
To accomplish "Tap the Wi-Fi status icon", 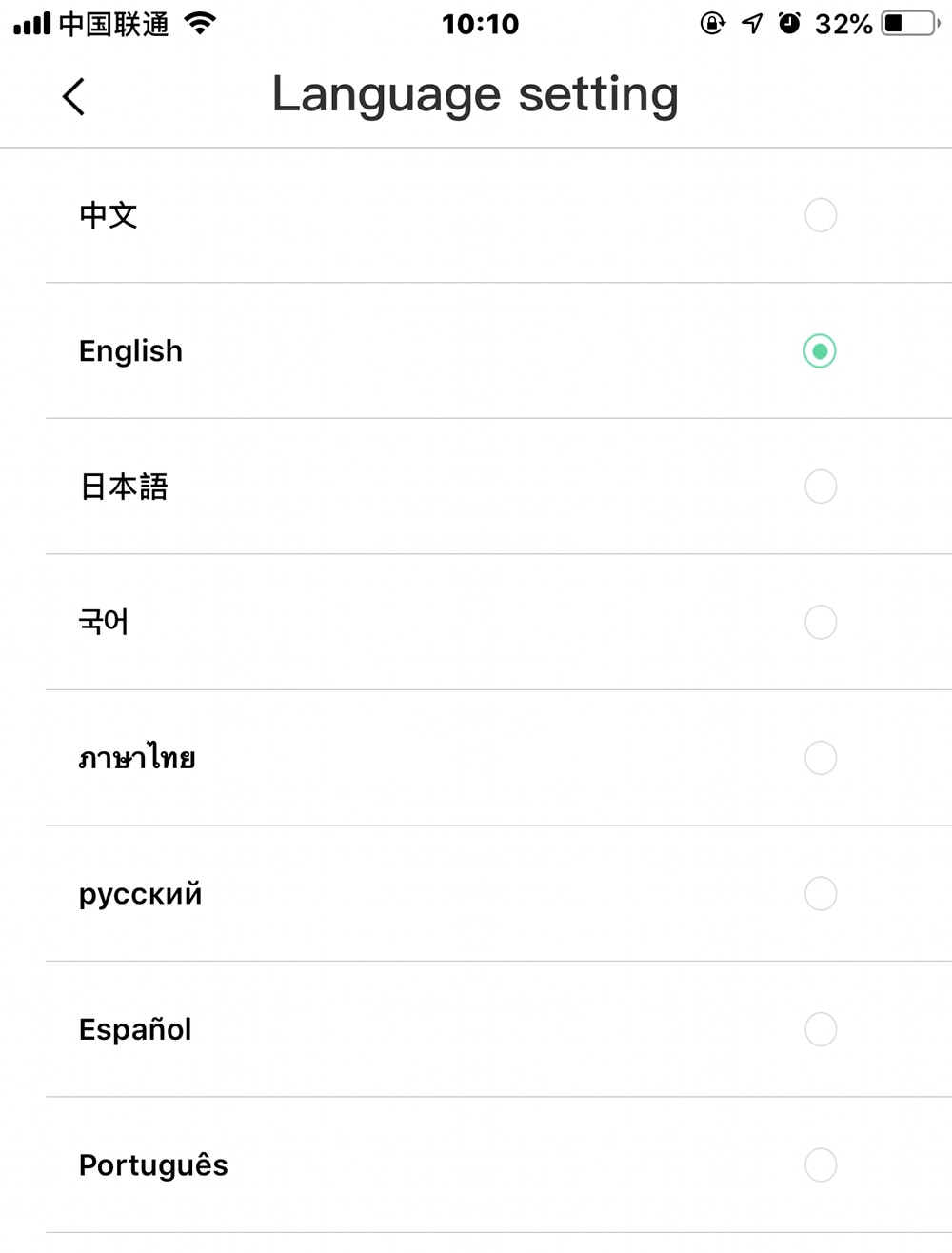I will tap(200, 23).
